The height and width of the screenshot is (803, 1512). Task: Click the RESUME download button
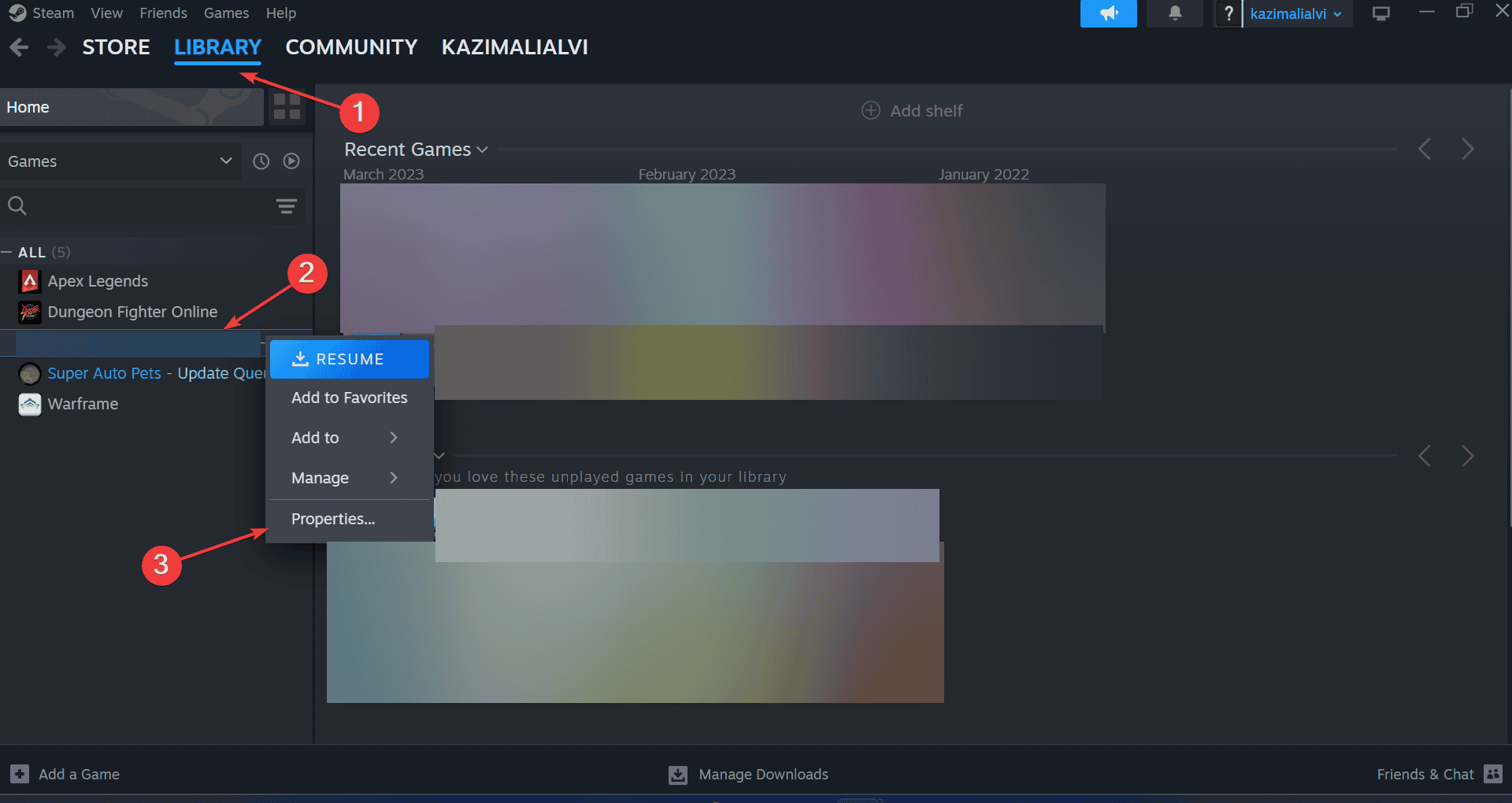350,359
